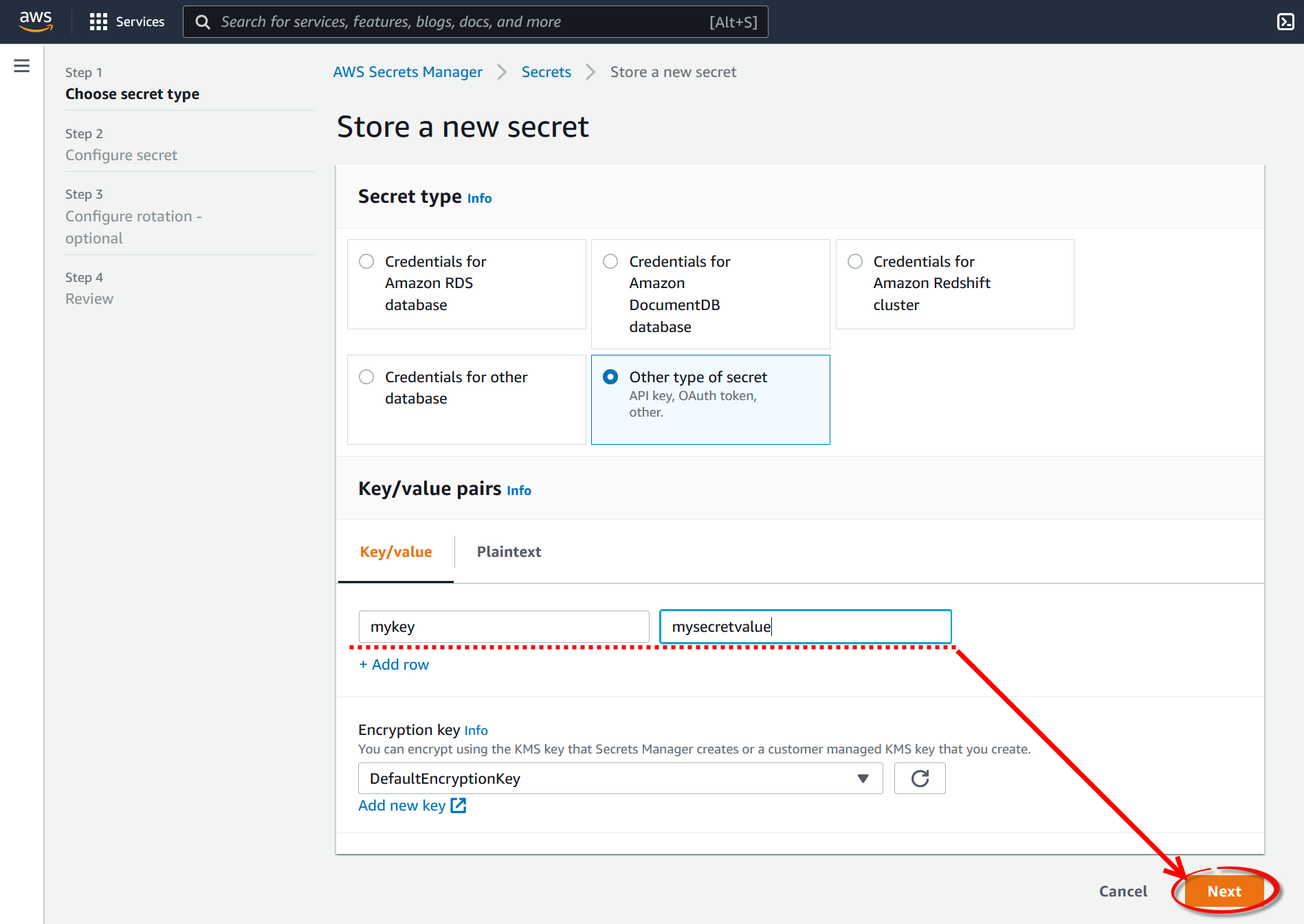Select the Key/value tab
The width and height of the screenshot is (1304, 924).
(396, 552)
